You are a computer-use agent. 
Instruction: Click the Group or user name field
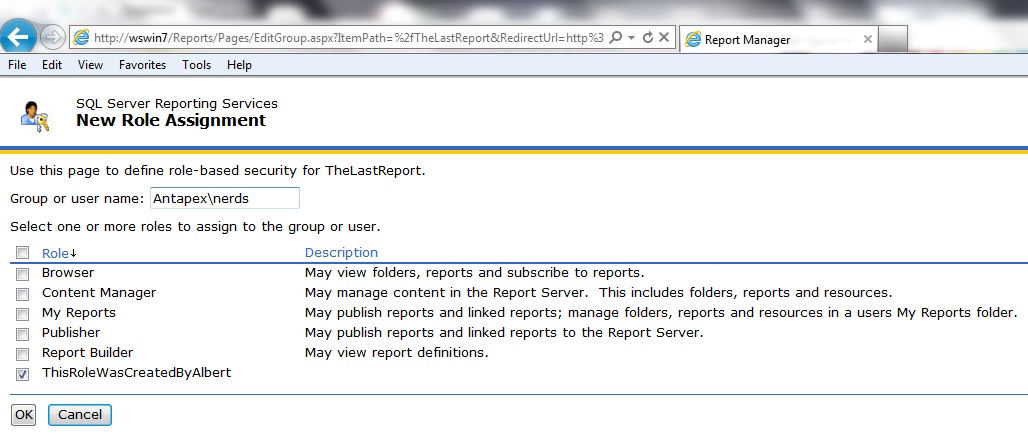point(224,198)
